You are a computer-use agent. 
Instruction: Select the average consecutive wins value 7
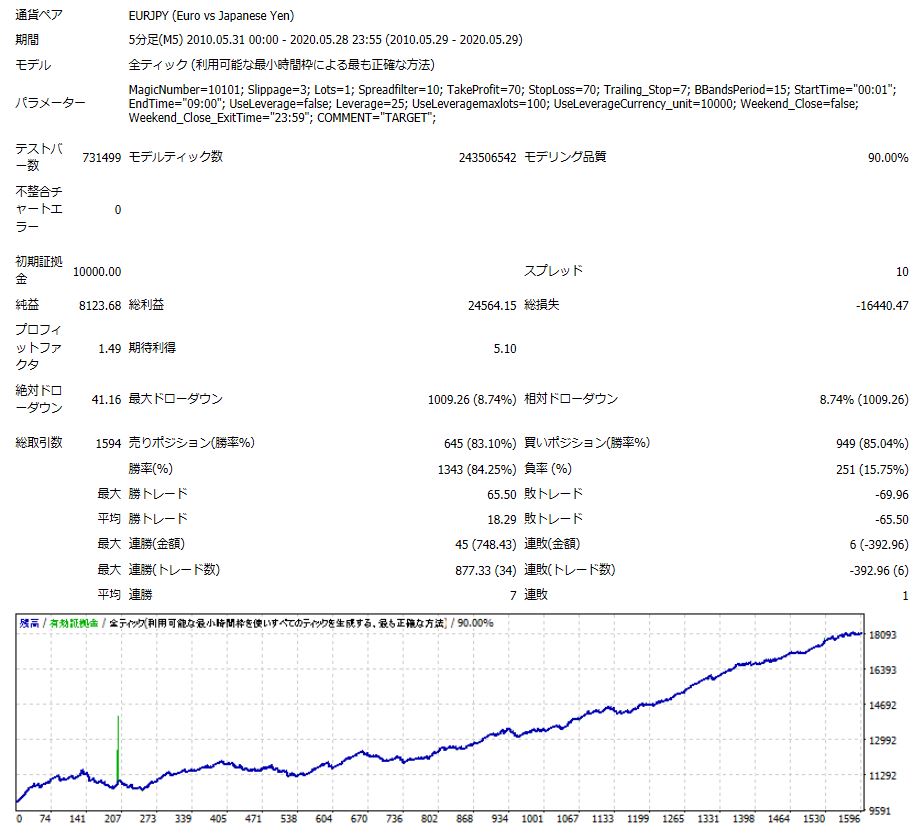coord(513,596)
